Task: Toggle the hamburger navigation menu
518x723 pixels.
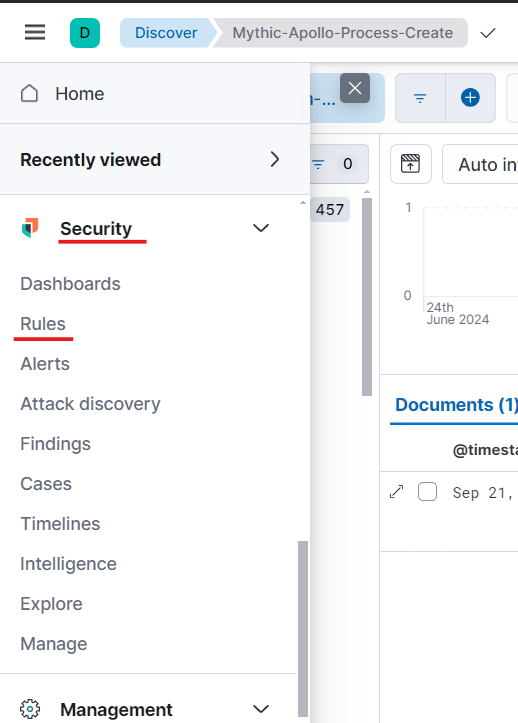Action: coord(35,33)
